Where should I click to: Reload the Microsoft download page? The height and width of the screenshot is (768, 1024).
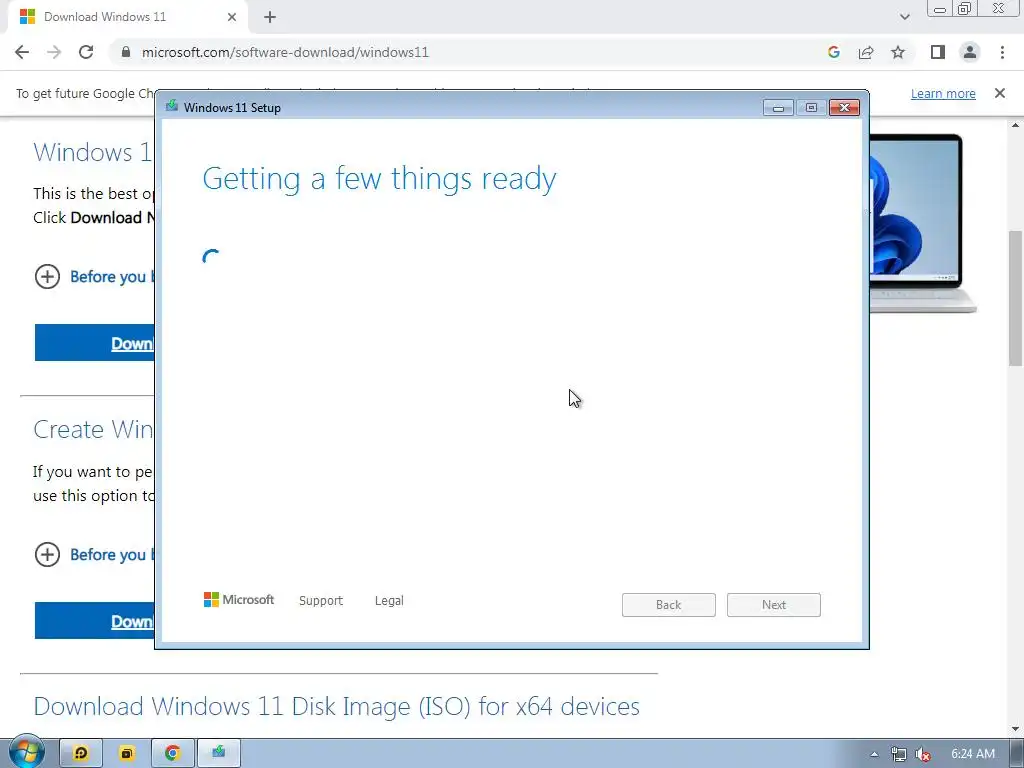pos(86,52)
